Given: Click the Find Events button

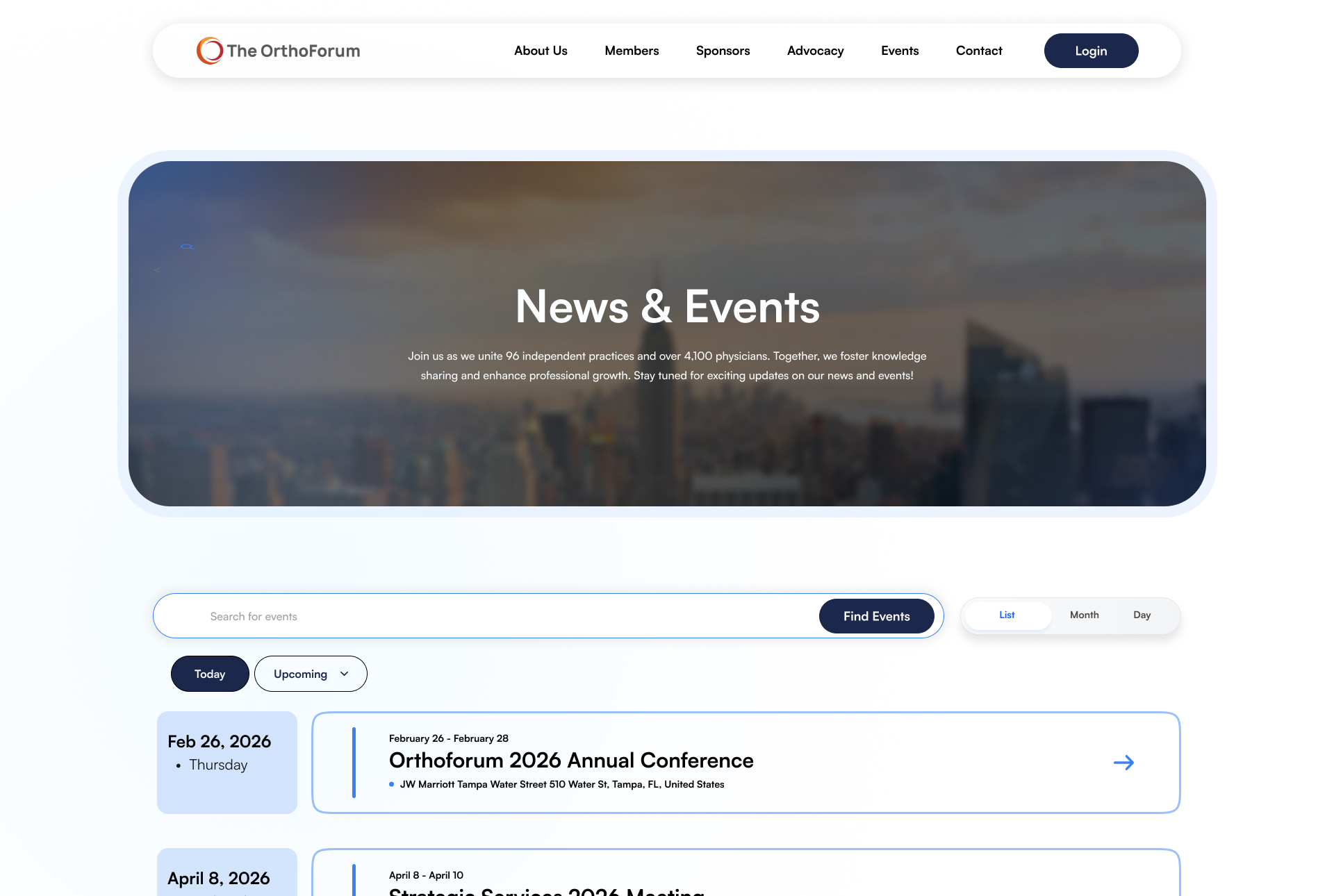Looking at the screenshot, I should (876, 616).
